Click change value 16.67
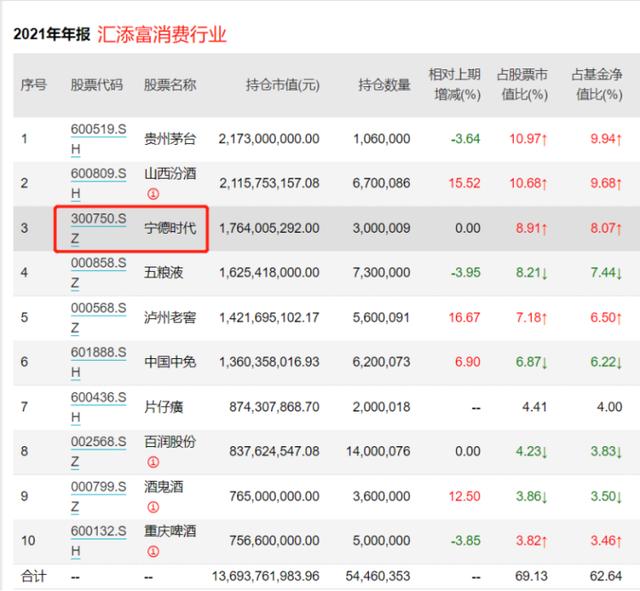640x591 pixels. (x=464, y=318)
